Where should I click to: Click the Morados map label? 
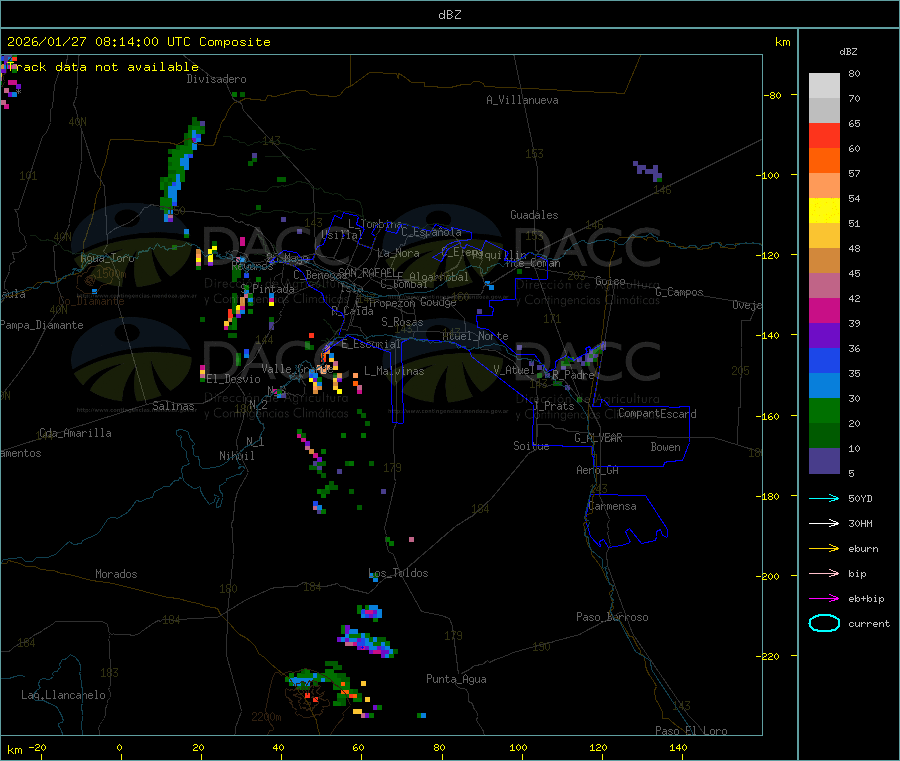[x=116, y=574]
